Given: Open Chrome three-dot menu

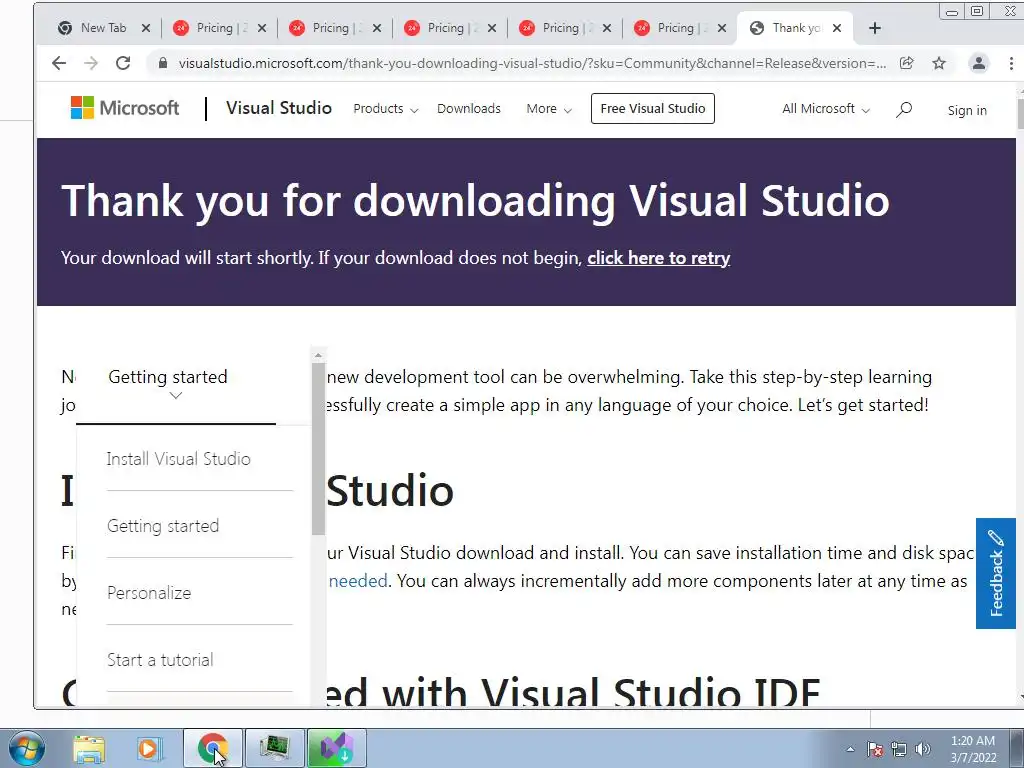Looking at the screenshot, I should pos(1011,63).
